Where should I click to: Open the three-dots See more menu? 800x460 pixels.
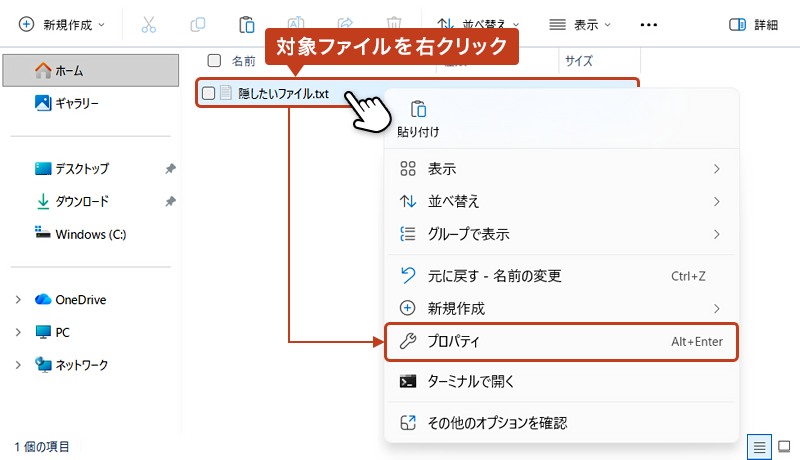(648, 24)
